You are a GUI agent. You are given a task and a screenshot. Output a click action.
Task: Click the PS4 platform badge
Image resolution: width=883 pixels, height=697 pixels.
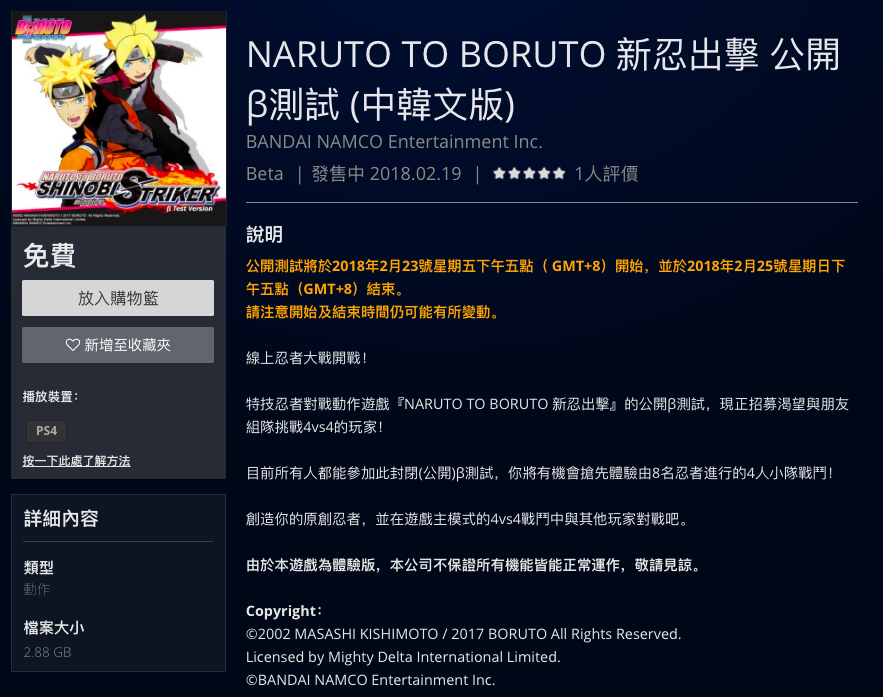tap(46, 431)
